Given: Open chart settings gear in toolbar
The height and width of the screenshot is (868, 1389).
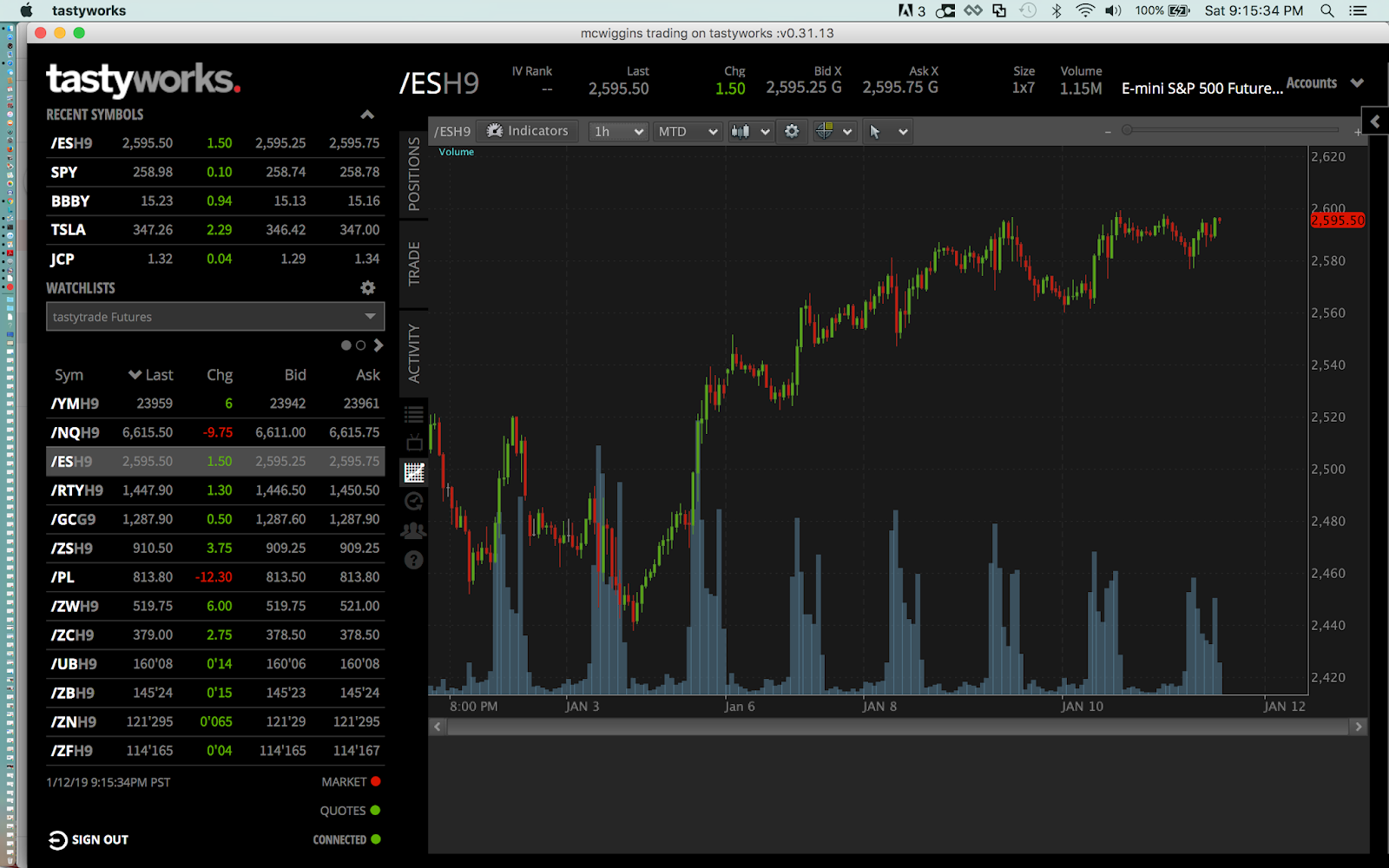Looking at the screenshot, I should pyautogui.click(x=792, y=131).
